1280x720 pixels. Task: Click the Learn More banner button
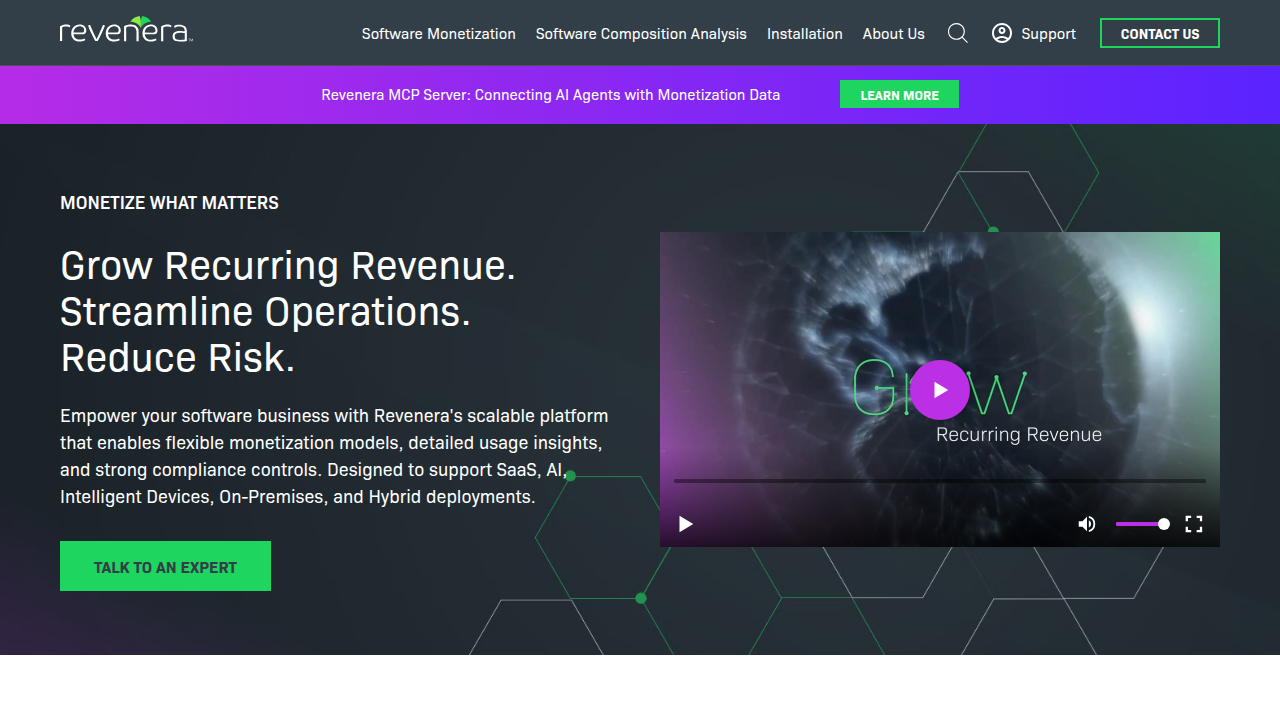click(x=899, y=94)
